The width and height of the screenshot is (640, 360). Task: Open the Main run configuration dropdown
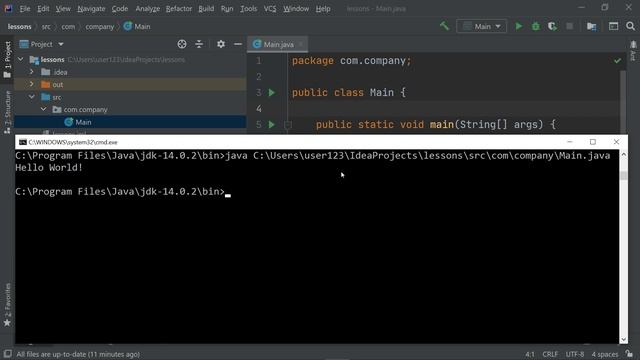[x=482, y=26]
